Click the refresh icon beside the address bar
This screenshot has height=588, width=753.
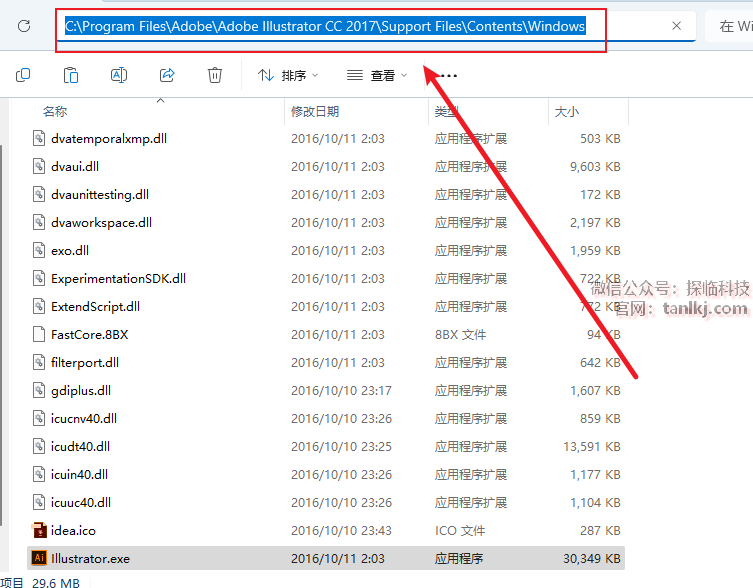point(24,26)
